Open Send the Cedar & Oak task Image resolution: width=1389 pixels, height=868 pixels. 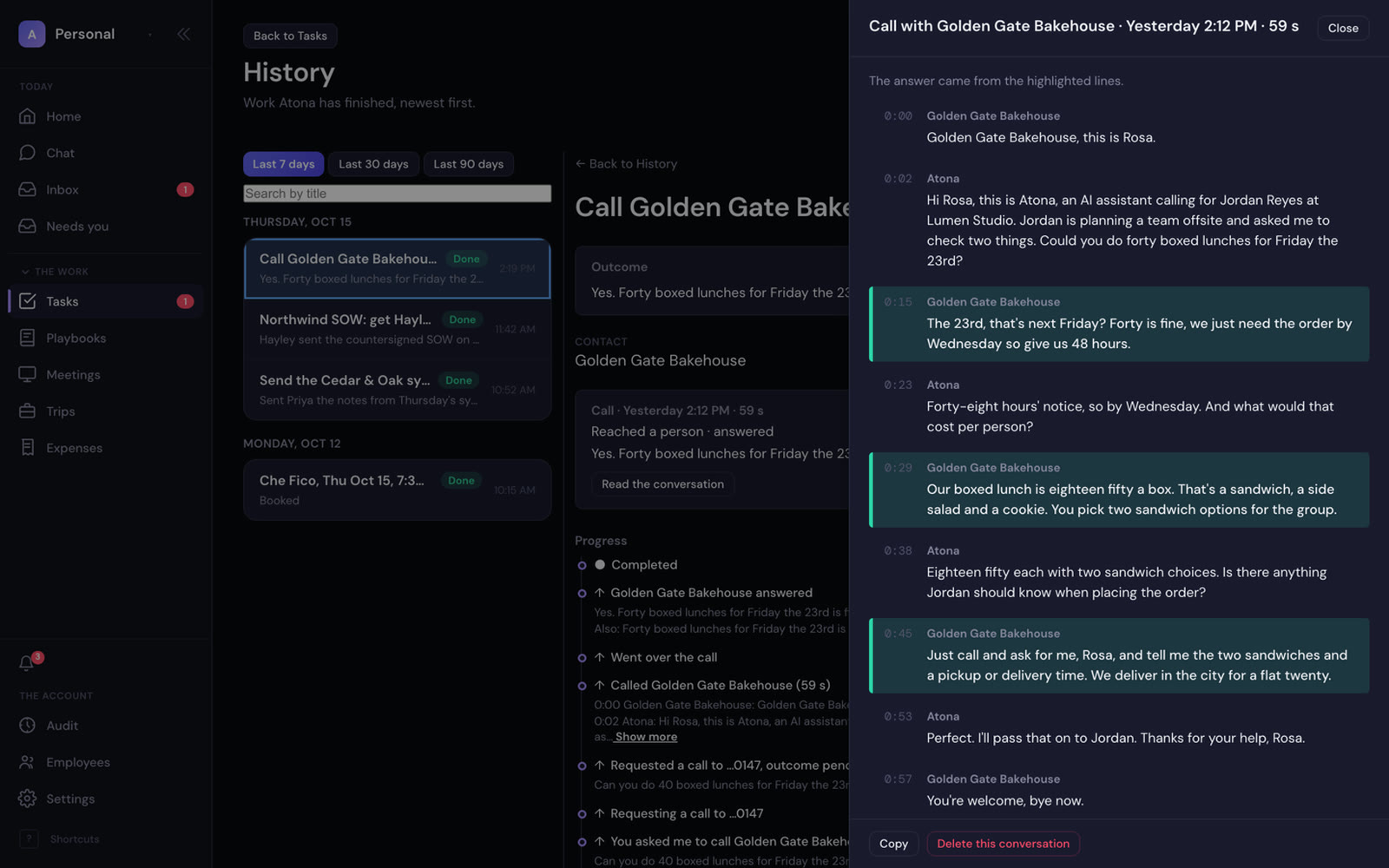(398, 390)
